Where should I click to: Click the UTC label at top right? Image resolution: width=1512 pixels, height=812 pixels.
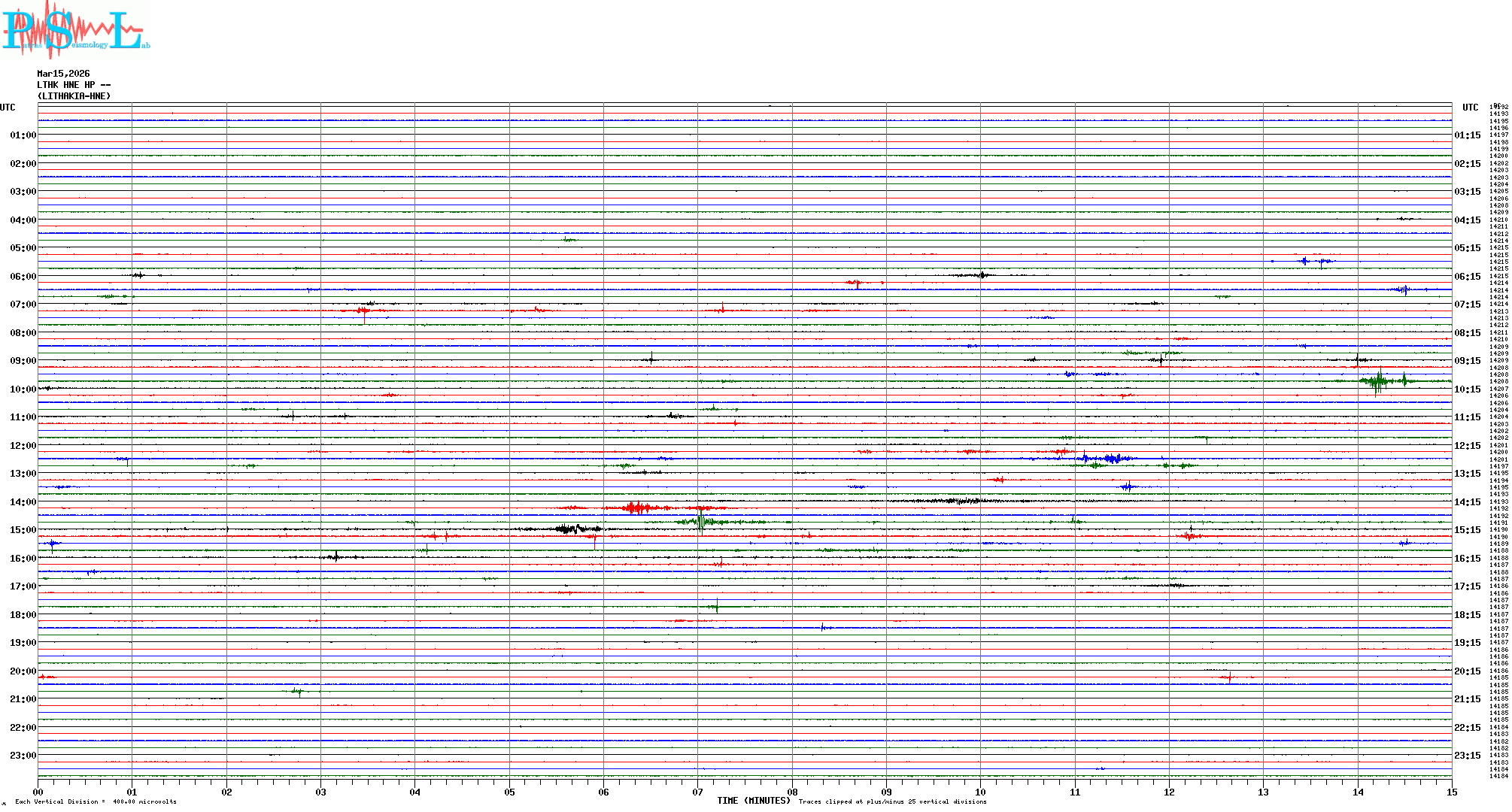[x=1470, y=108]
